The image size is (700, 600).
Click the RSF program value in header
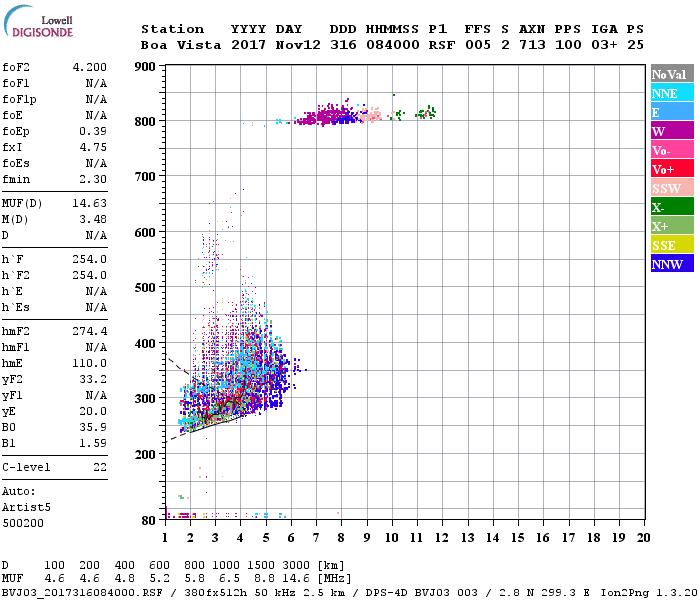click(x=442, y=45)
